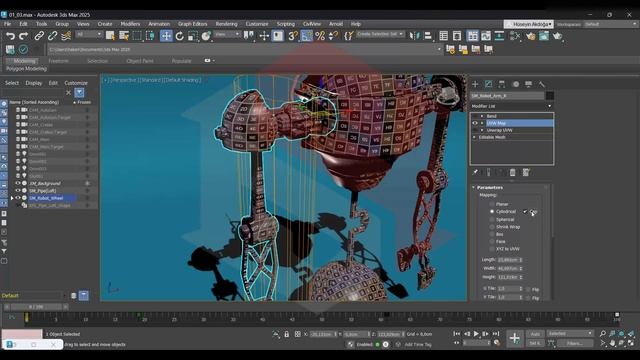The height and width of the screenshot is (360, 640).
Task: Toggle Scene Explorer icon
Action: [x=444, y=36]
